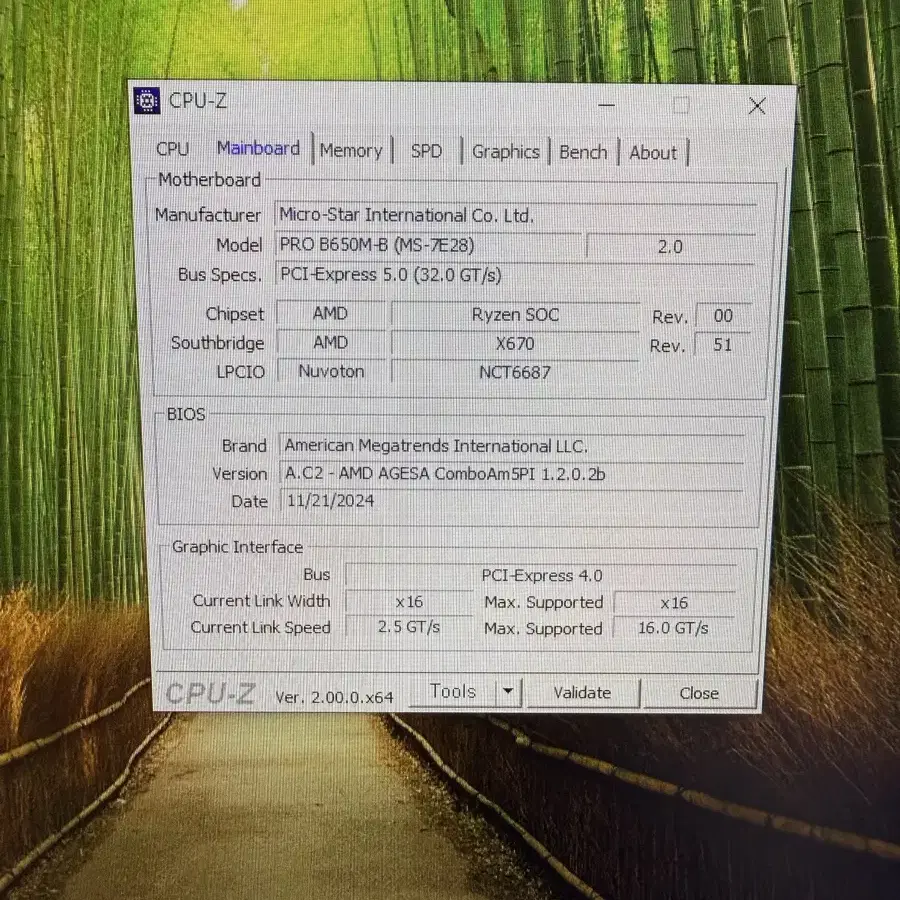Select BIOS brand American Megatrends International LLC.
This screenshot has width=900, height=900.
click(512, 446)
